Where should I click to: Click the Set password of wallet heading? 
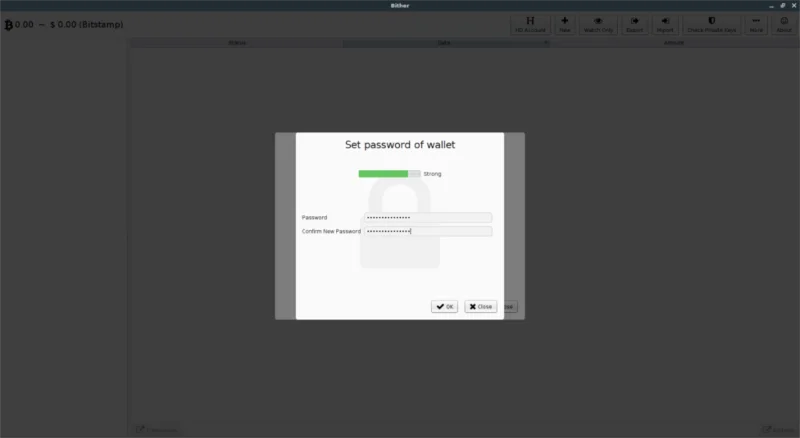tap(400, 145)
